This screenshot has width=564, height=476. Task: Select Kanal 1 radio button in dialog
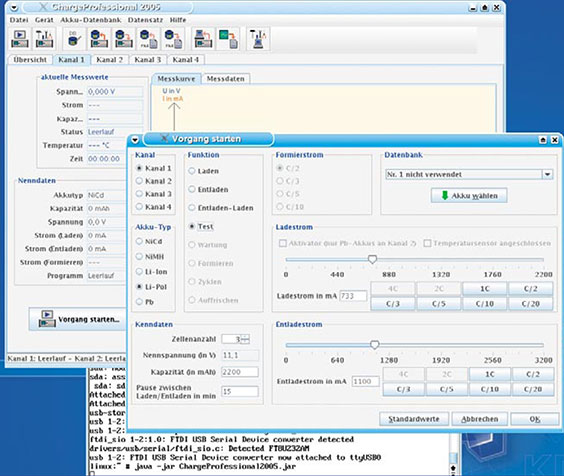pyautogui.click(x=139, y=168)
